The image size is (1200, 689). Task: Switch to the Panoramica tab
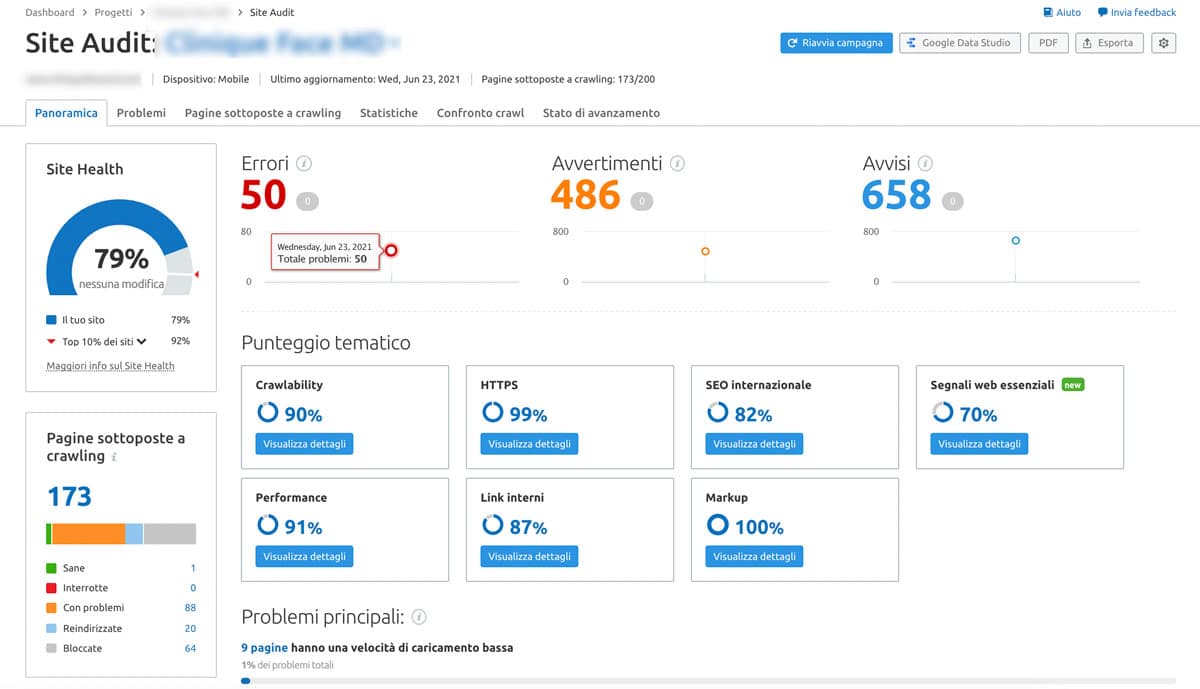coord(66,113)
